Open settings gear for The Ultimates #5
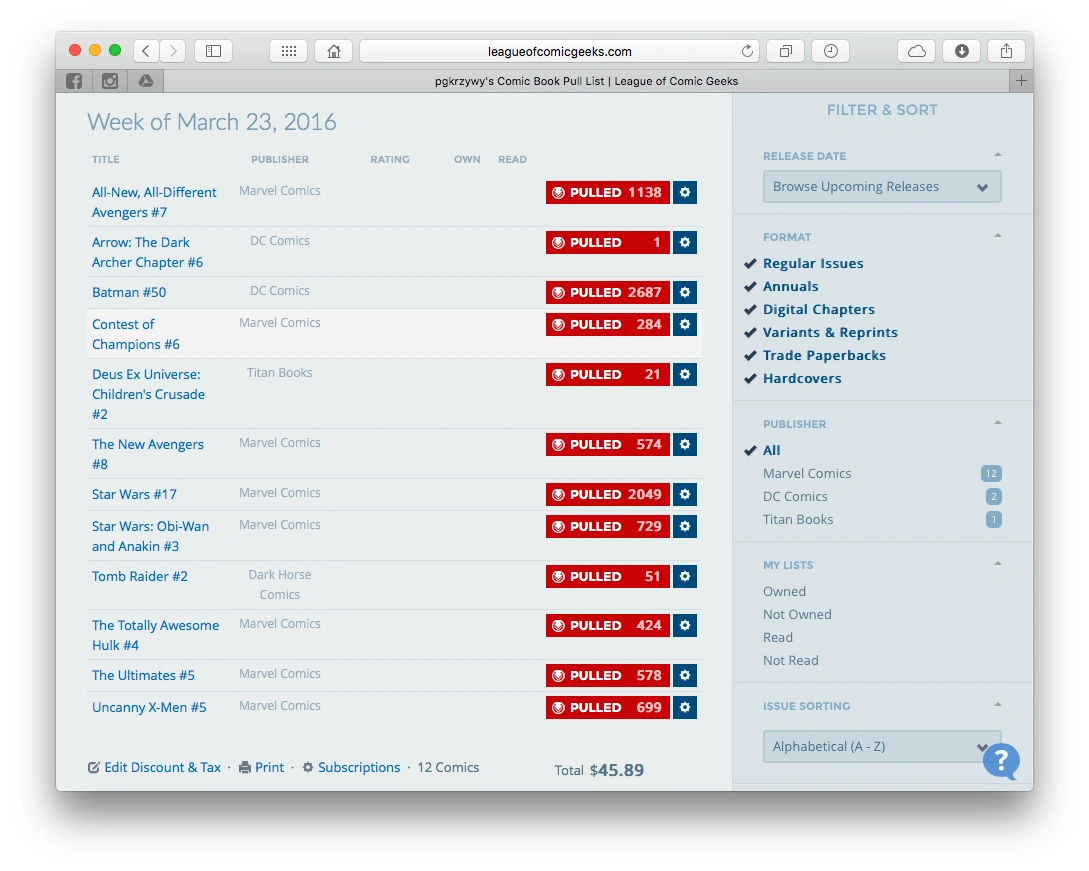The width and height of the screenshot is (1089, 871). coord(685,676)
